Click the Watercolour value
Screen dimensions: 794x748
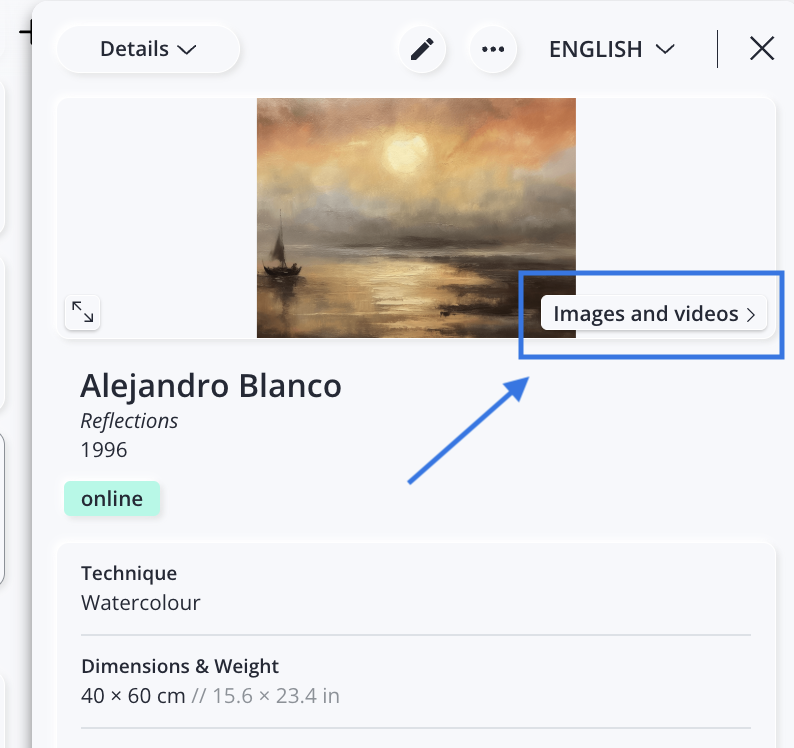click(141, 603)
